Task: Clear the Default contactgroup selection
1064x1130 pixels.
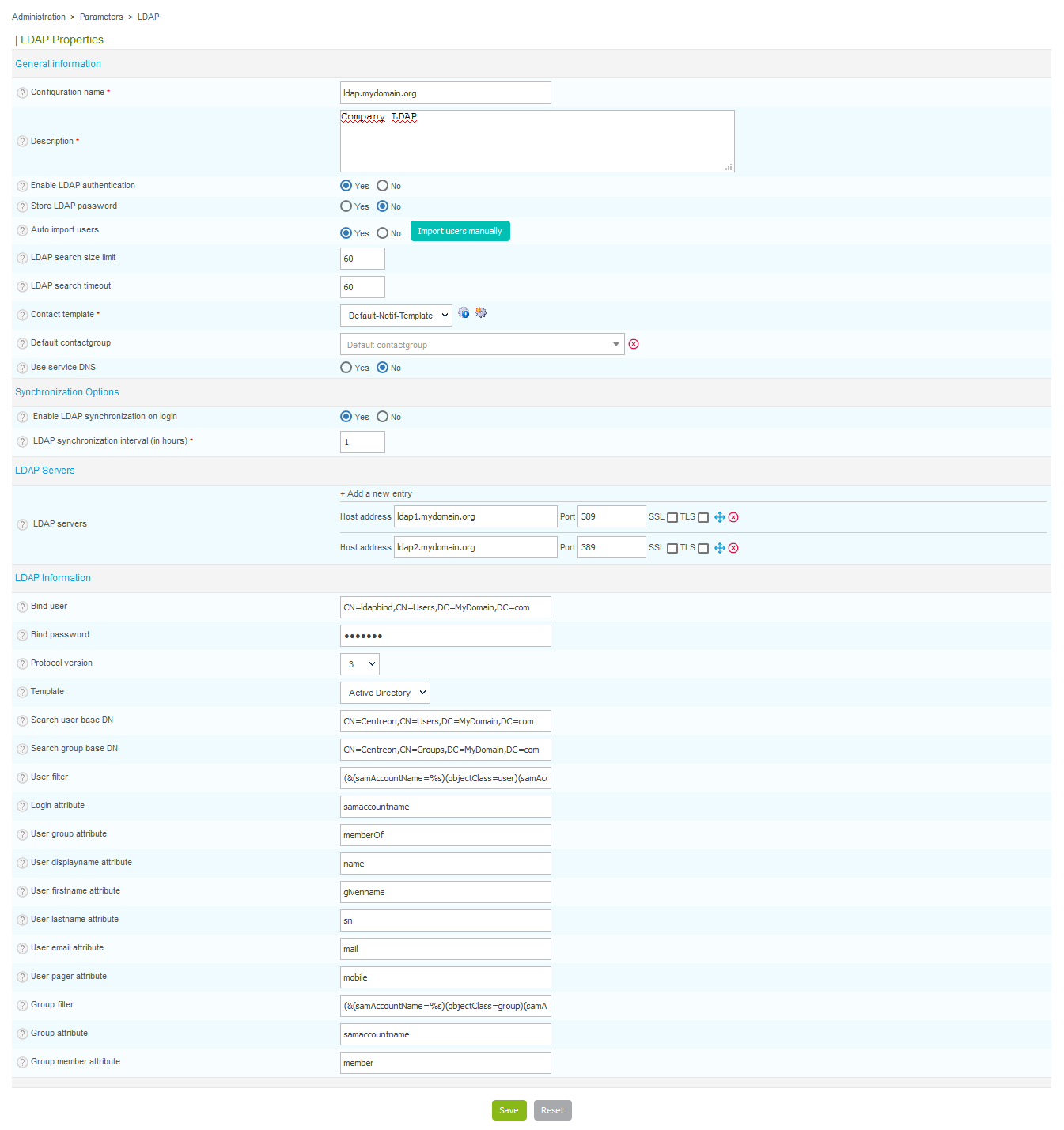Action: [634, 344]
